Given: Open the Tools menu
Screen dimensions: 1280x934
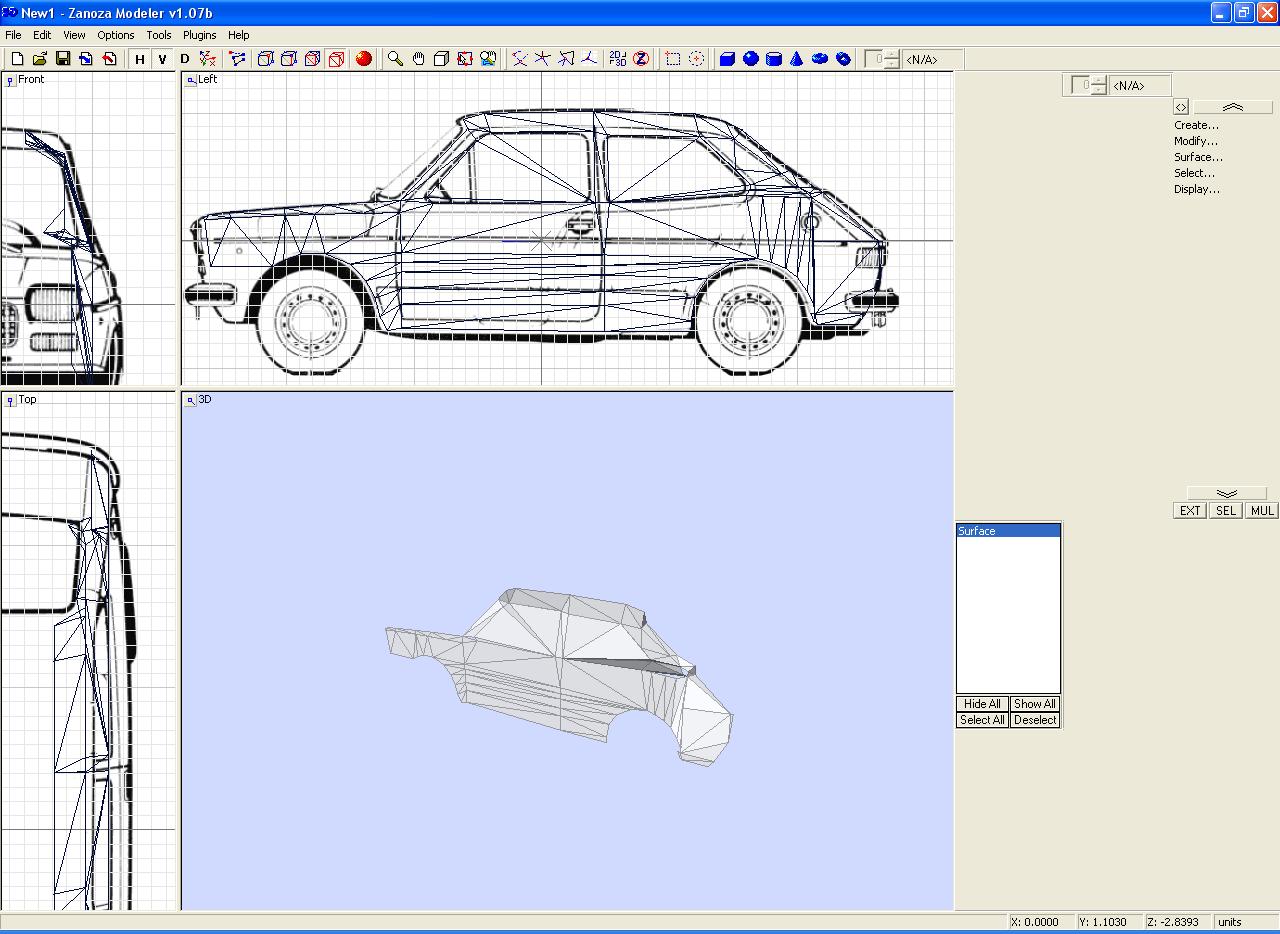Looking at the screenshot, I should pyautogui.click(x=159, y=35).
